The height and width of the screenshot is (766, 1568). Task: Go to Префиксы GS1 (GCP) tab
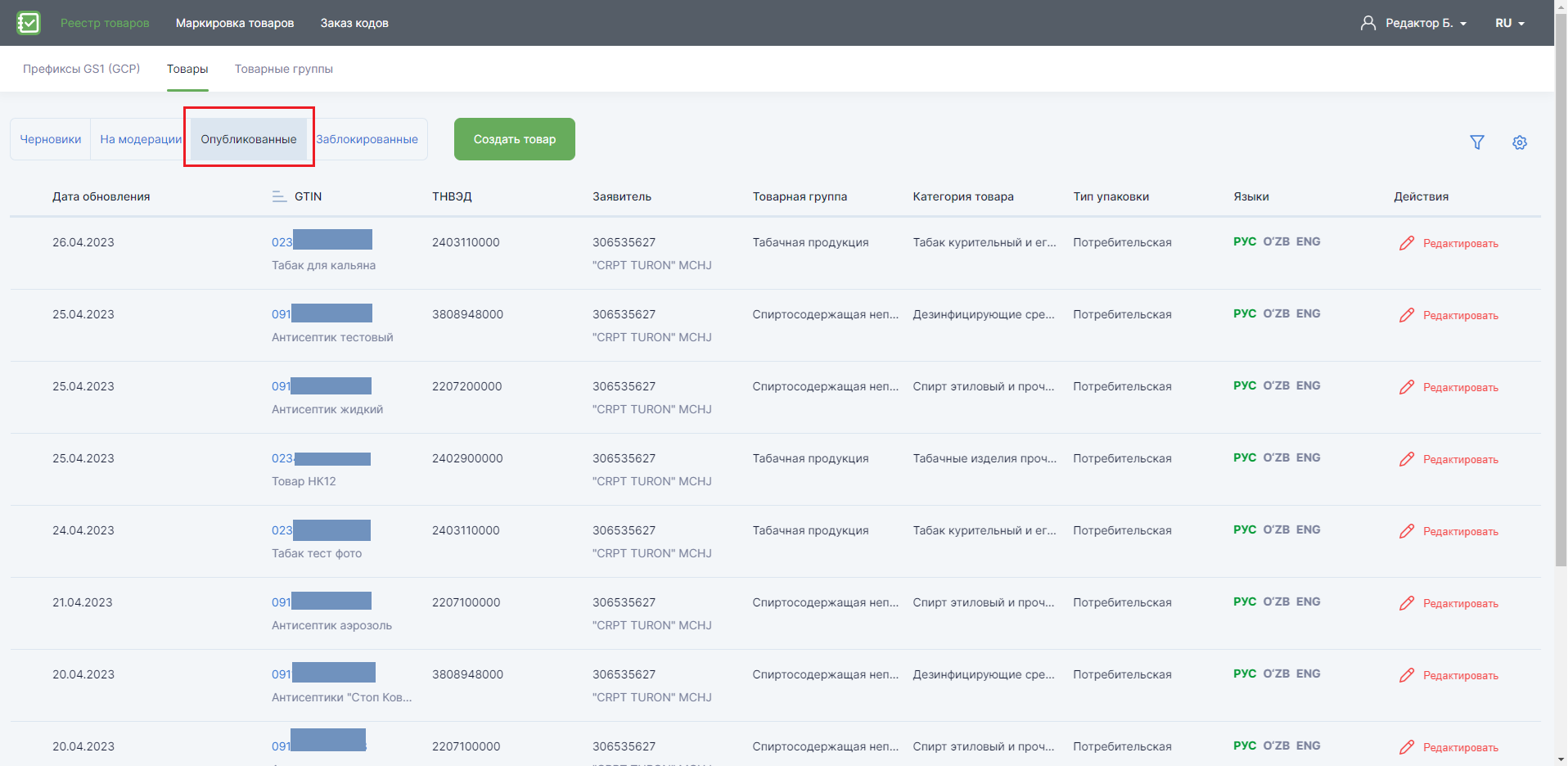tap(82, 69)
